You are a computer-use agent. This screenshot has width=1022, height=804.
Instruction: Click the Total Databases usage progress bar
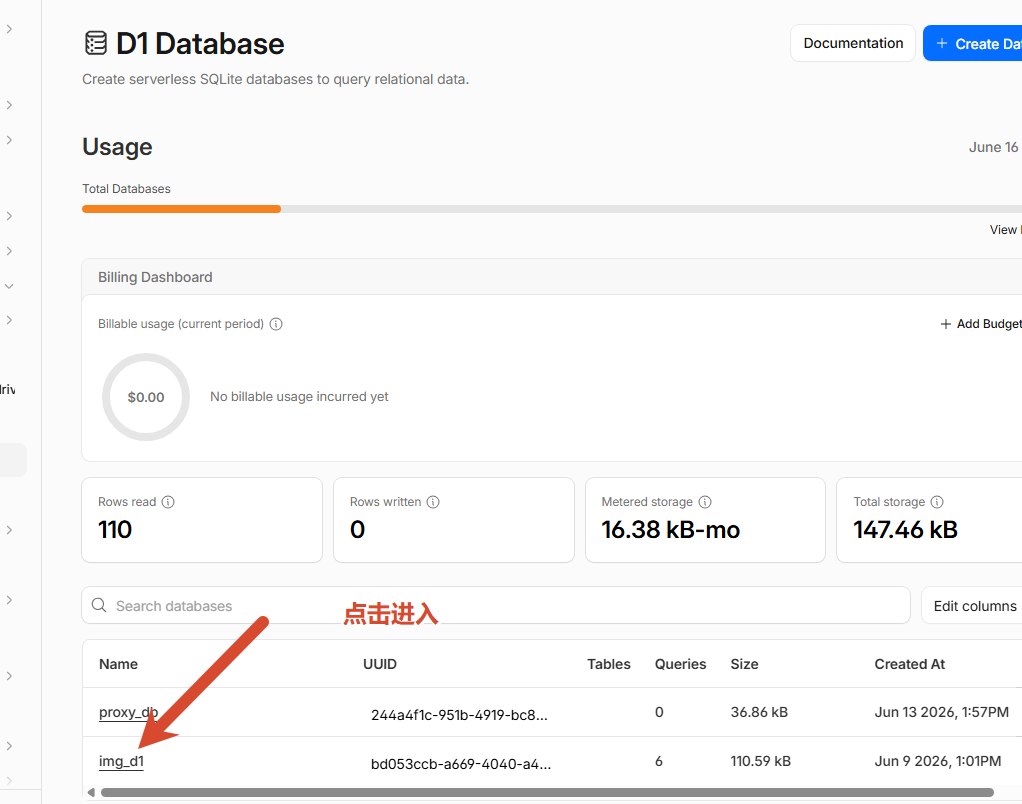pyautogui.click(x=551, y=209)
